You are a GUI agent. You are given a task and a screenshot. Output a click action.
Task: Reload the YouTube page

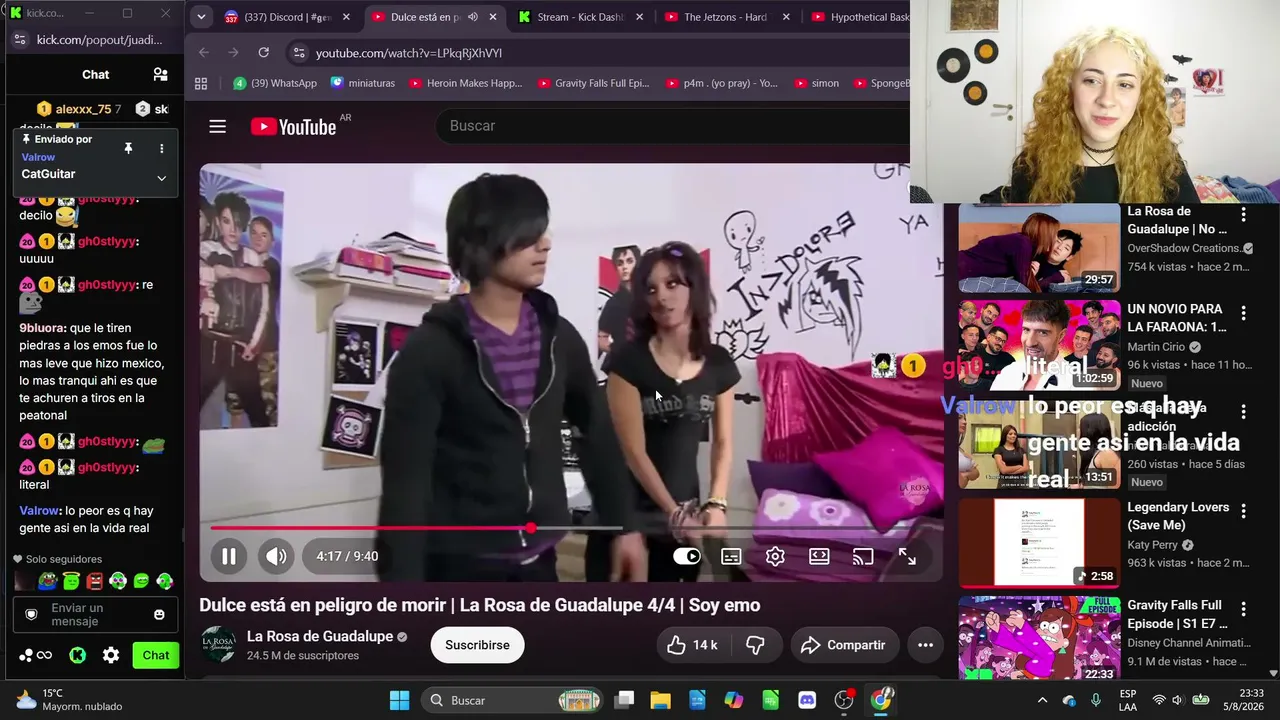[263, 52]
